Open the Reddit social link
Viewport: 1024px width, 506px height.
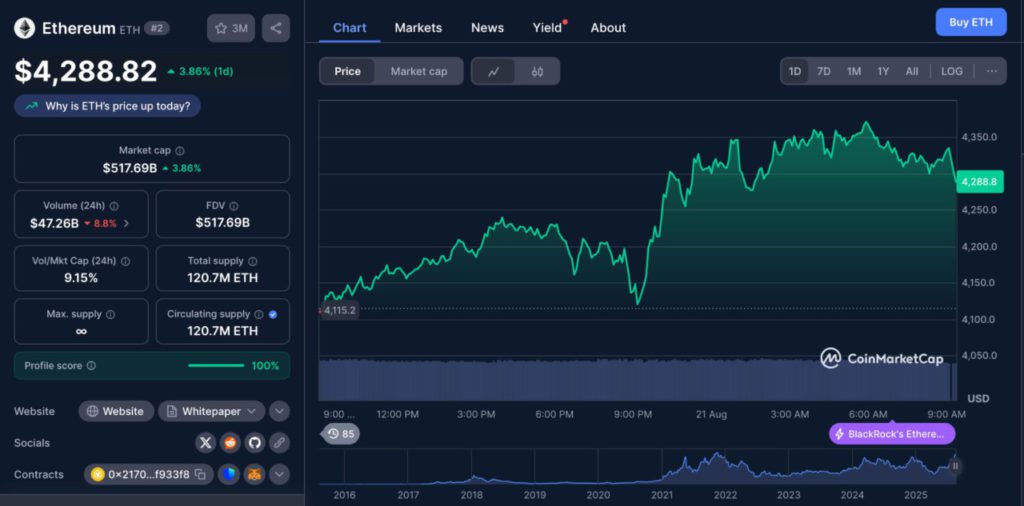231,442
